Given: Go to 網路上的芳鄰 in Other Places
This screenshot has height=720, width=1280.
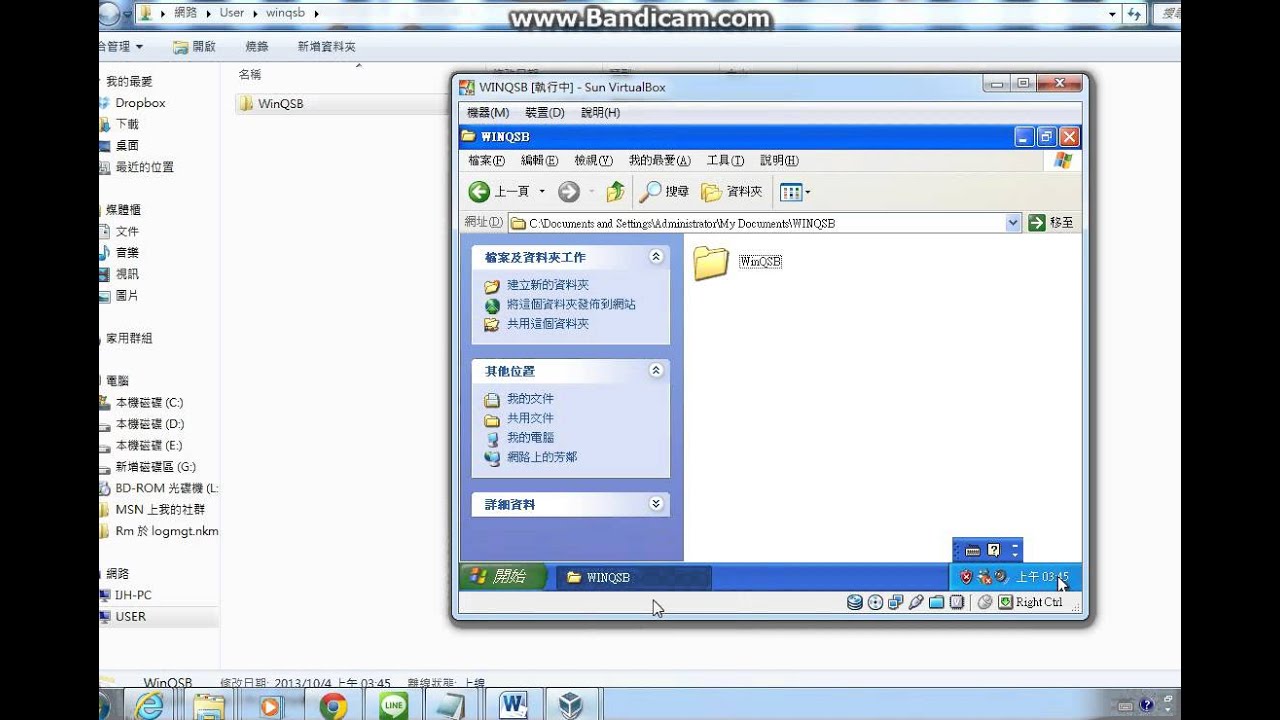Looking at the screenshot, I should click(542, 457).
